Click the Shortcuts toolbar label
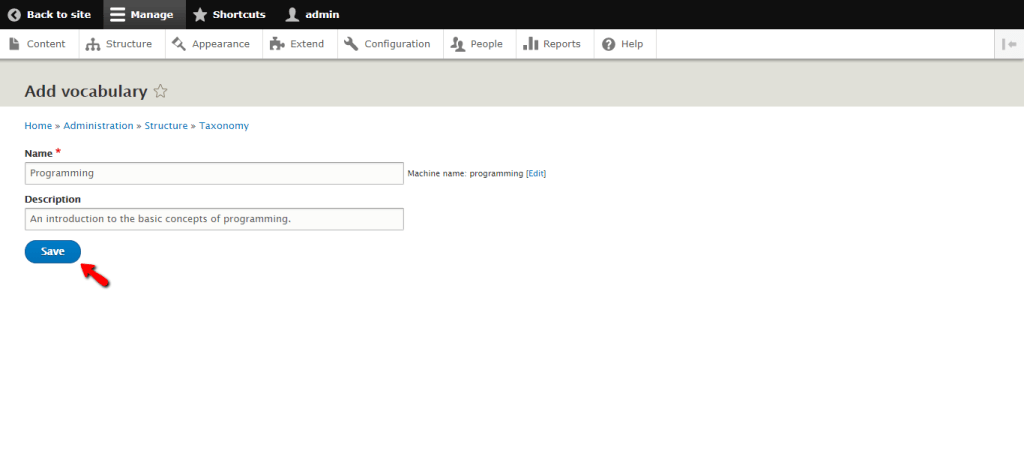 [x=239, y=14]
